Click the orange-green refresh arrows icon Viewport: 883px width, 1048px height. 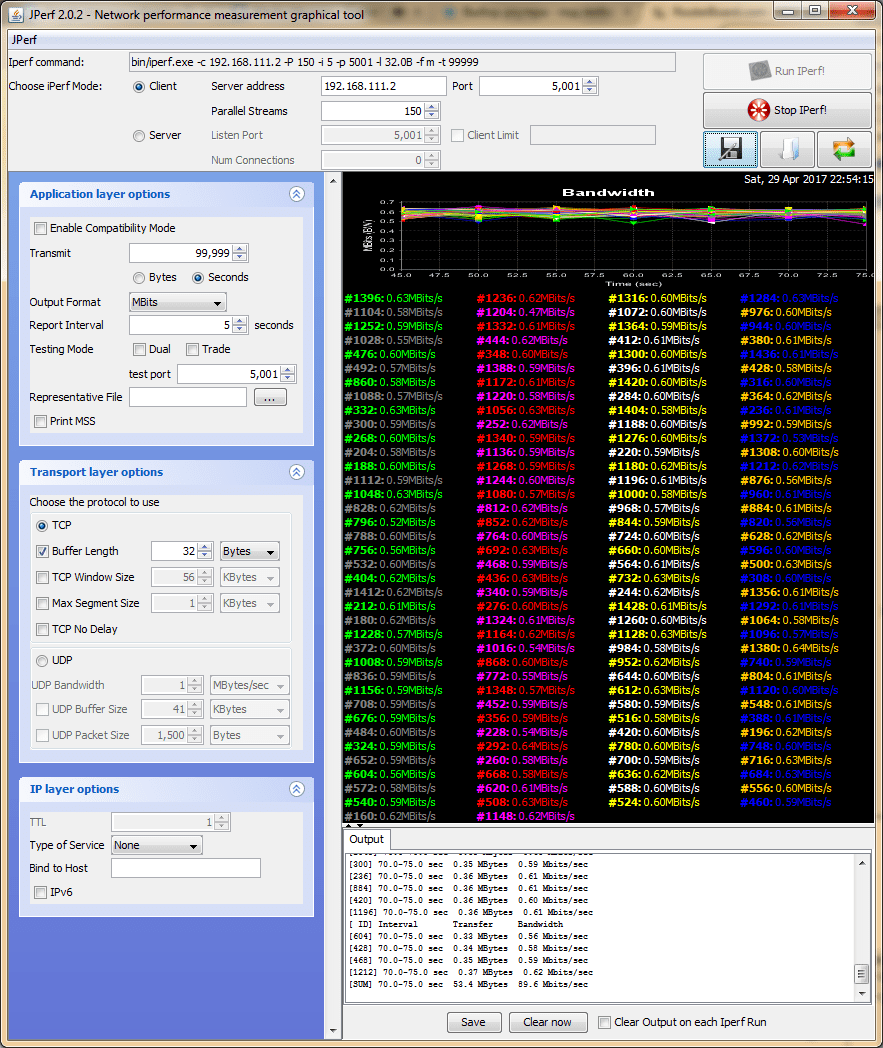coord(844,148)
